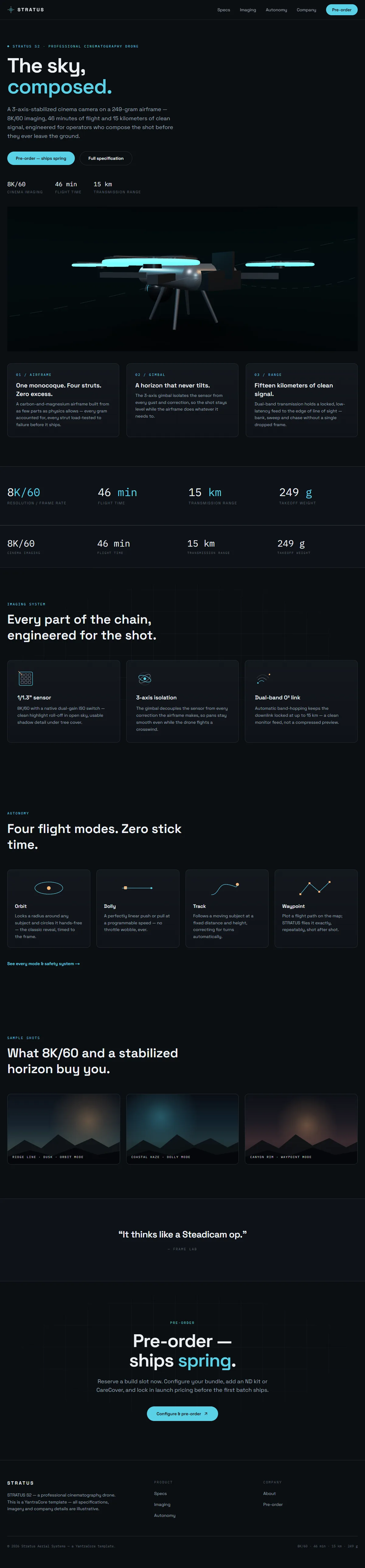This screenshot has width=365, height=1568.
Task: Open the Imaging nav item
Action: pos(248,10)
